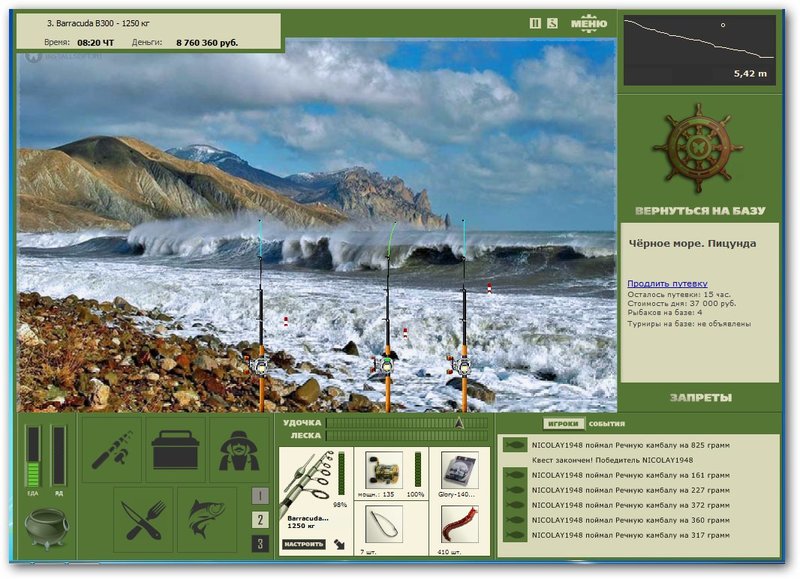Click the fisherman profile icon
The height and width of the screenshot is (579, 800).
tap(239, 449)
